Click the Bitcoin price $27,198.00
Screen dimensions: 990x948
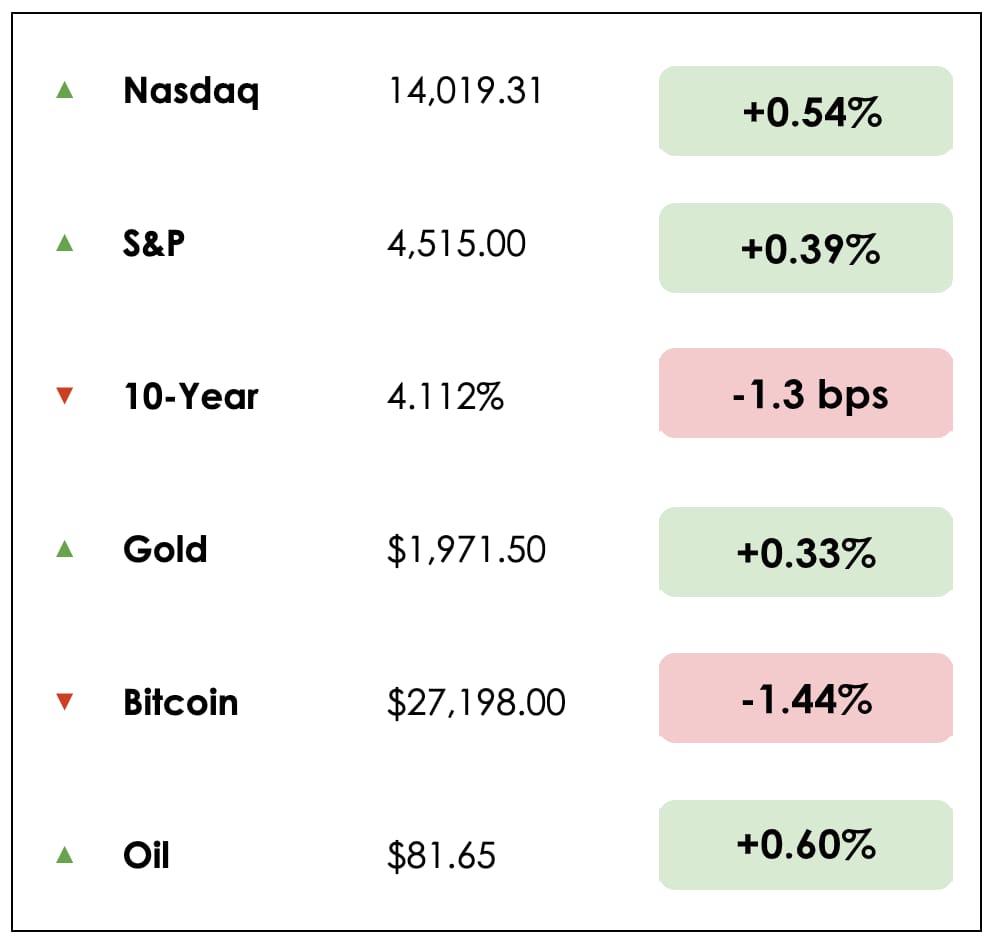[x=476, y=703]
